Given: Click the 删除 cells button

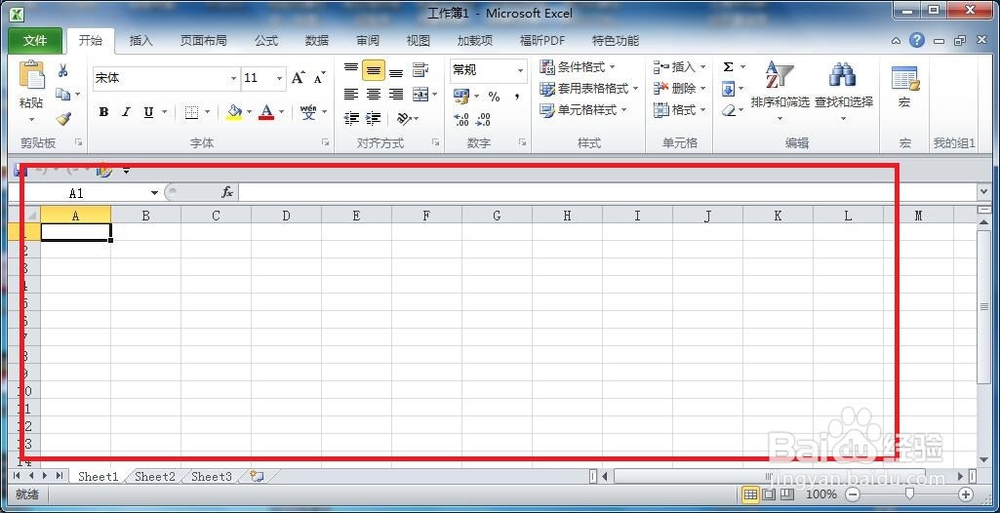Looking at the screenshot, I should (x=680, y=89).
